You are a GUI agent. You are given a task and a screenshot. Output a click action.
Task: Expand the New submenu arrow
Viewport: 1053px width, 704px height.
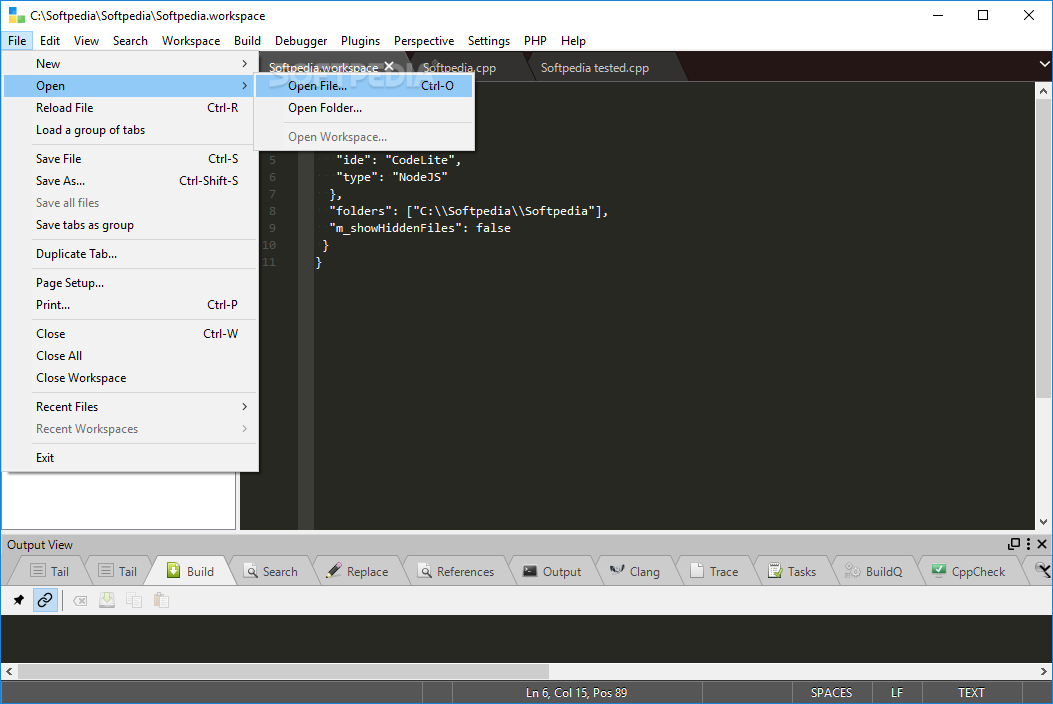pos(244,63)
